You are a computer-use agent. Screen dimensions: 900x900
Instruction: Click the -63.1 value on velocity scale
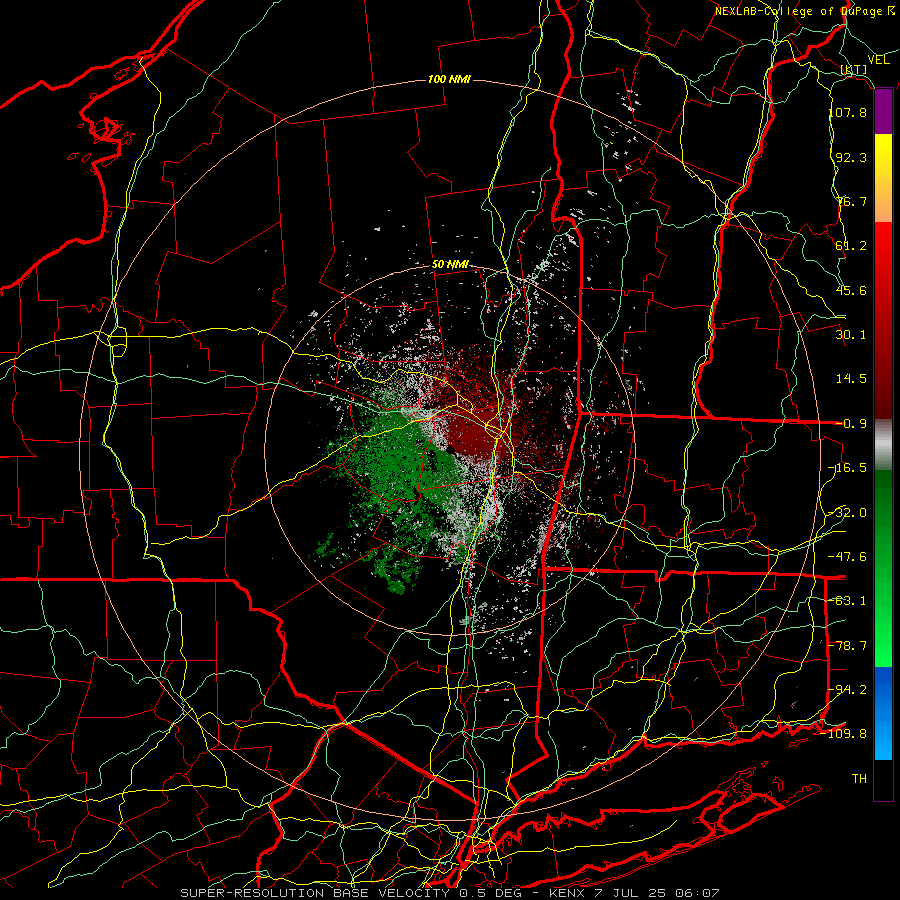[848, 601]
